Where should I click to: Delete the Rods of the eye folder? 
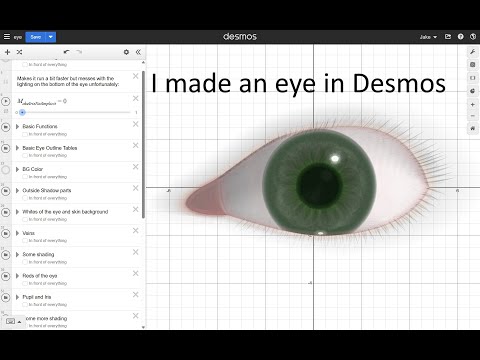point(135,273)
